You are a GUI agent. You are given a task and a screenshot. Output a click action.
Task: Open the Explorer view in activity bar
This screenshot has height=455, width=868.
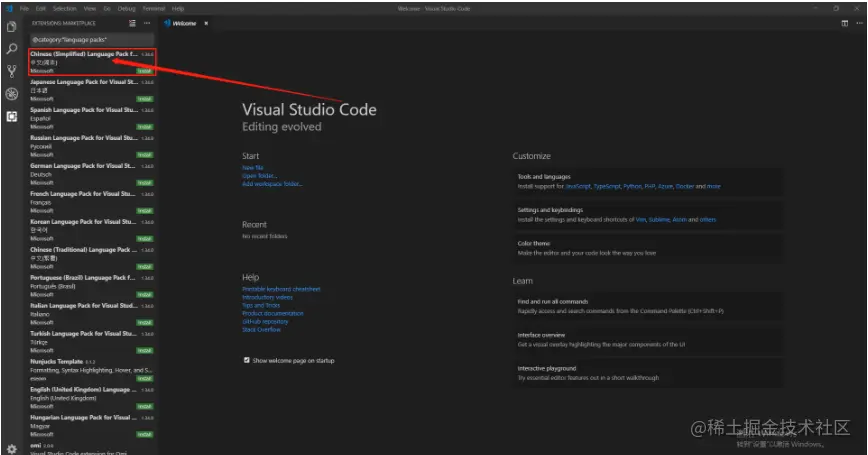[12, 27]
